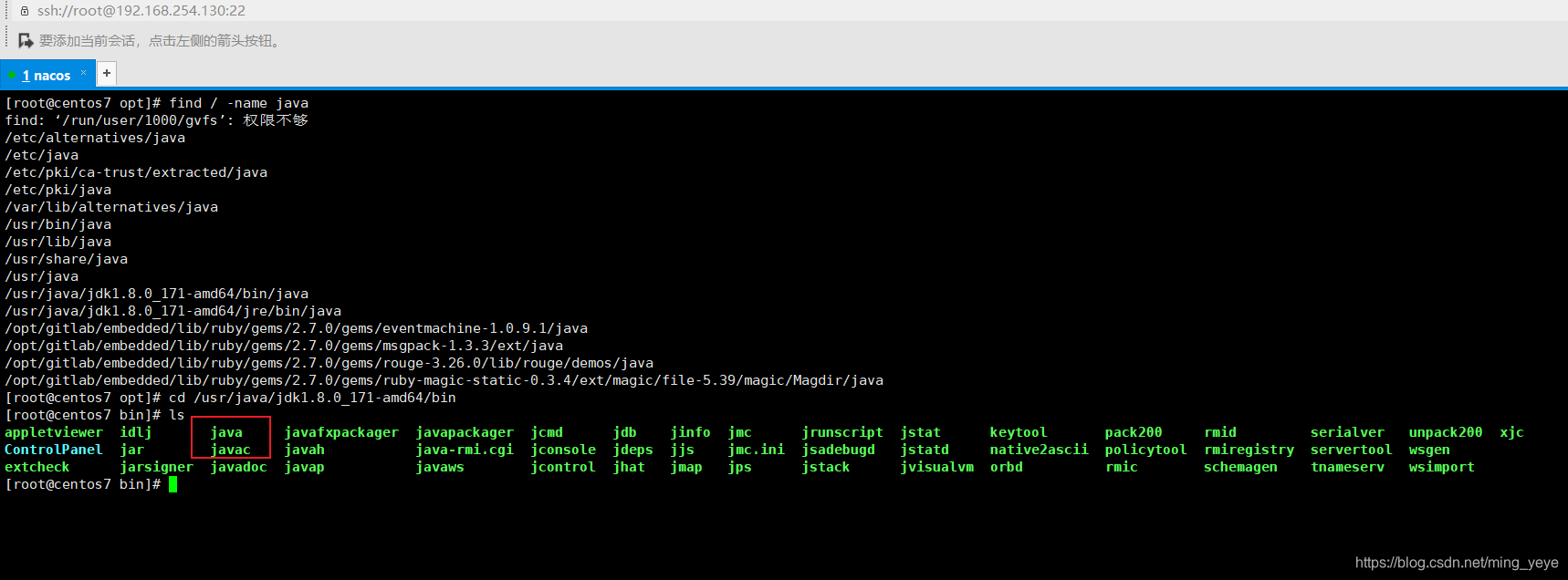This screenshot has height=580, width=1568.
Task: Click javah in the ls output
Action: tap(305, 450)
